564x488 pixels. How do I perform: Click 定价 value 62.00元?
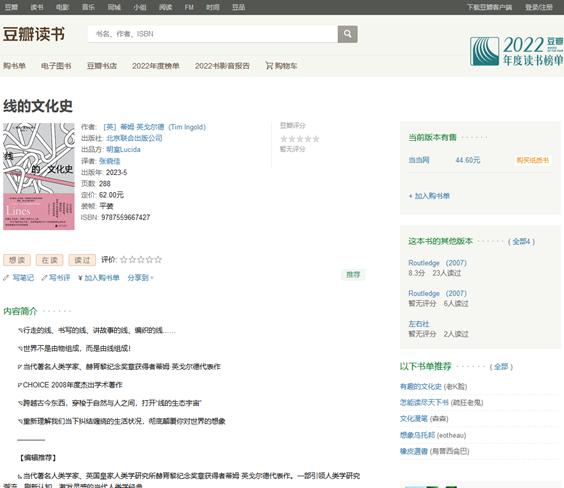tap(111, 195)
